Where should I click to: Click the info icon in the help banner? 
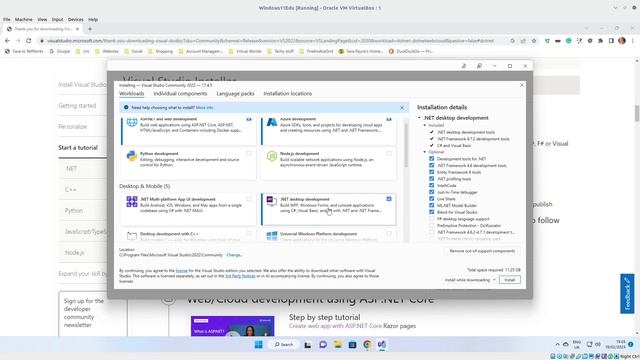click(126, 107)
